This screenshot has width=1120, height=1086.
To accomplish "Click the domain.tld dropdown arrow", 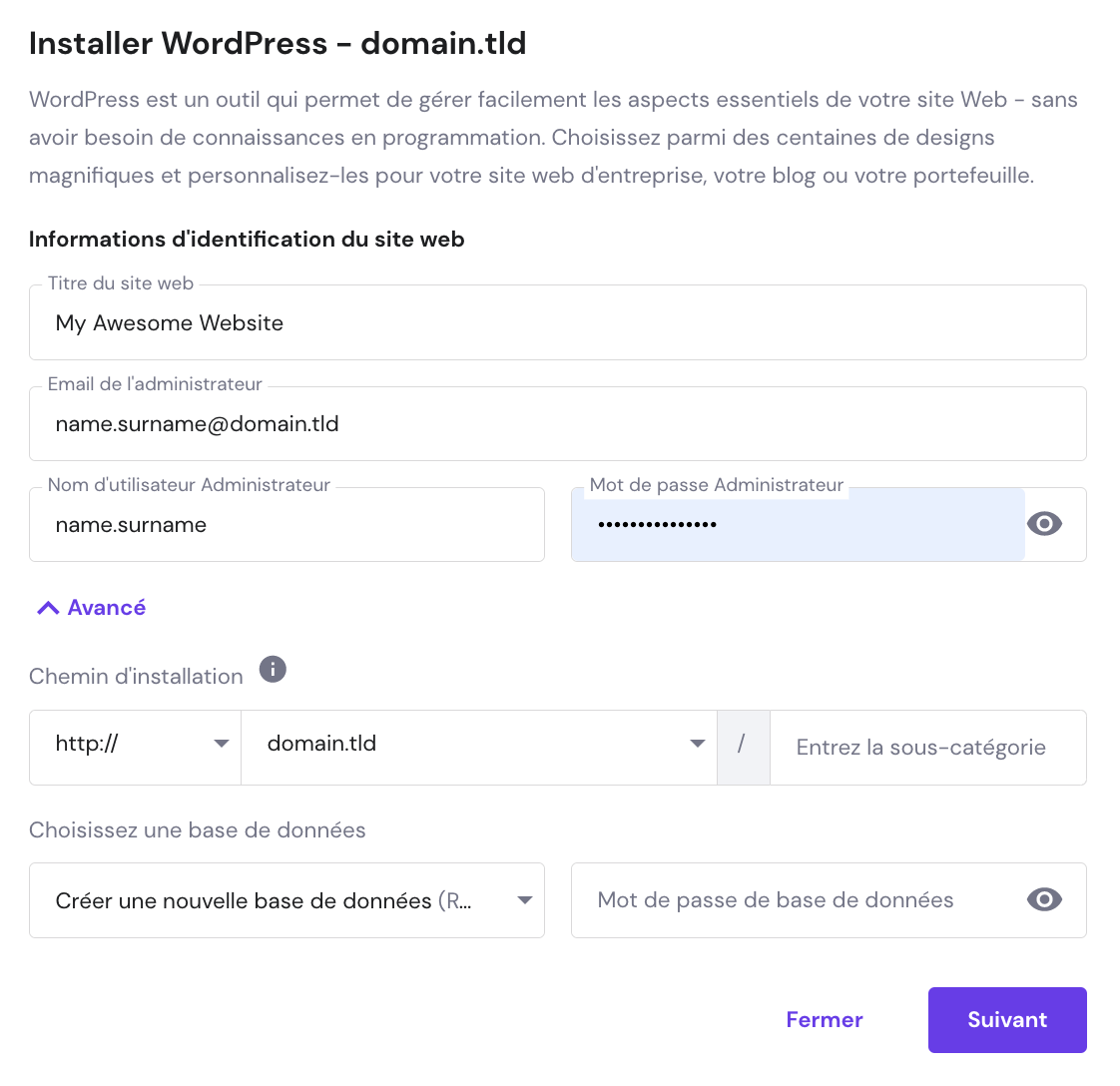I will click(x=696, y=743).
